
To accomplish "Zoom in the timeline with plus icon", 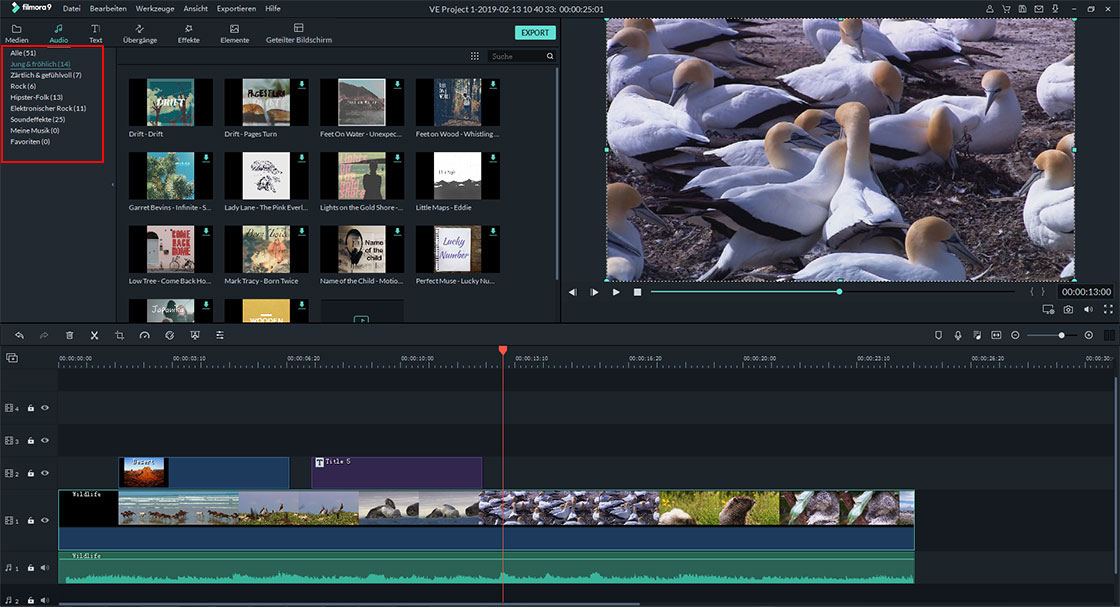I will click(1089, 335).
